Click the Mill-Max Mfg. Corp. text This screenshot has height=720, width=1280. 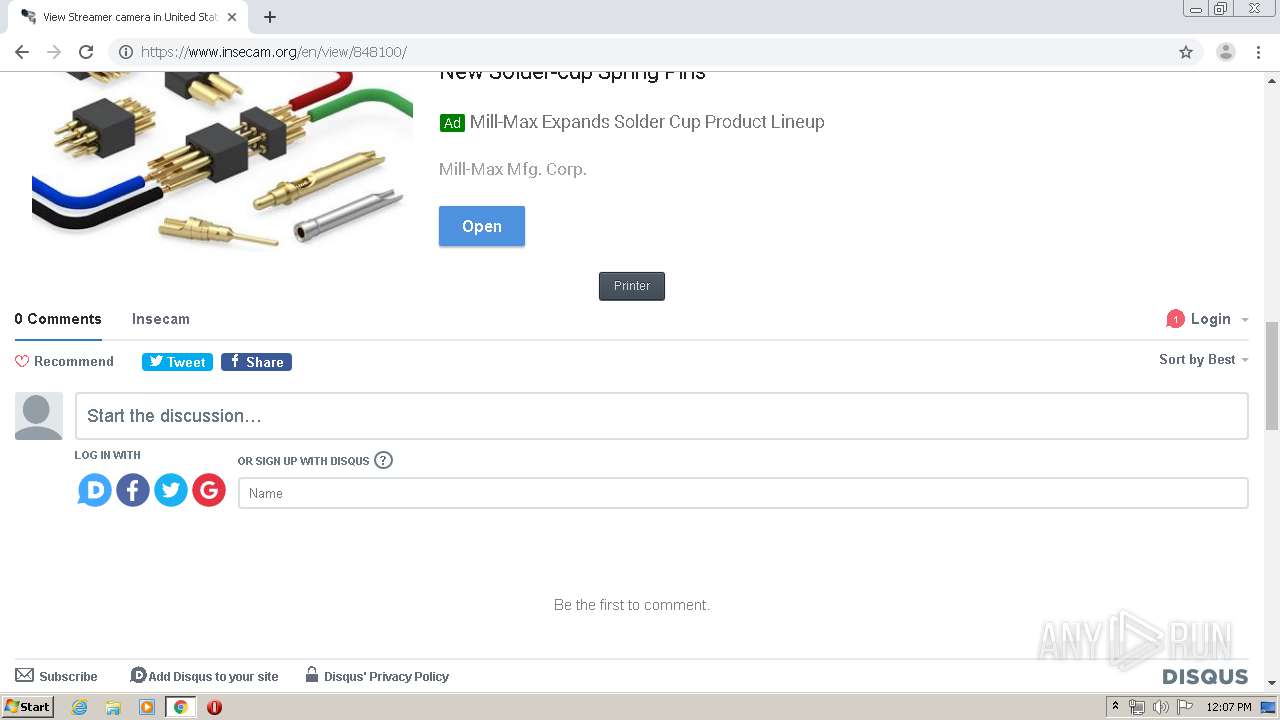513,169
